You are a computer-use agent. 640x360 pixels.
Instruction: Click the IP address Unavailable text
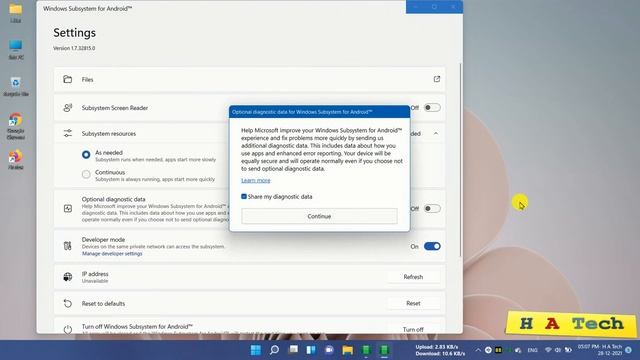(95, 281)
